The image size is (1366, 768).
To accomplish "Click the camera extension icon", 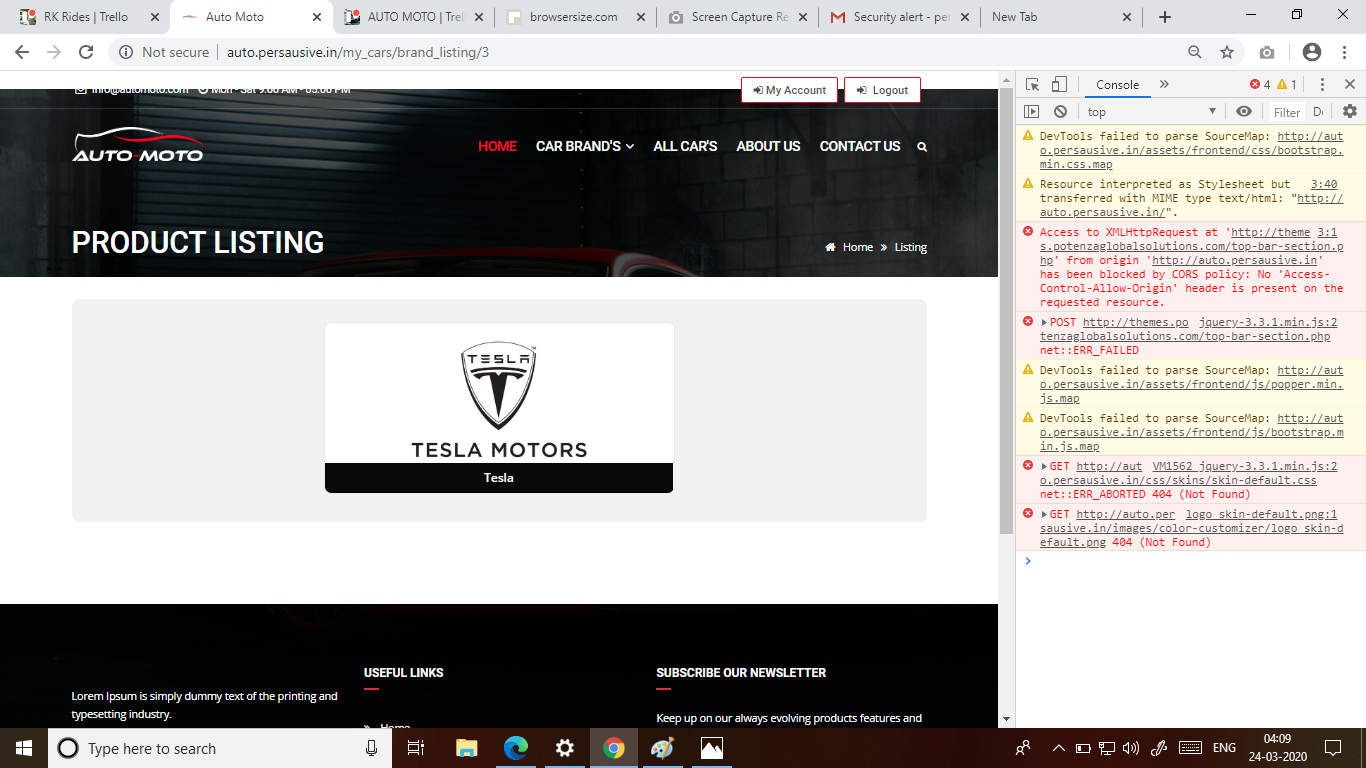I will point(1267,52).
